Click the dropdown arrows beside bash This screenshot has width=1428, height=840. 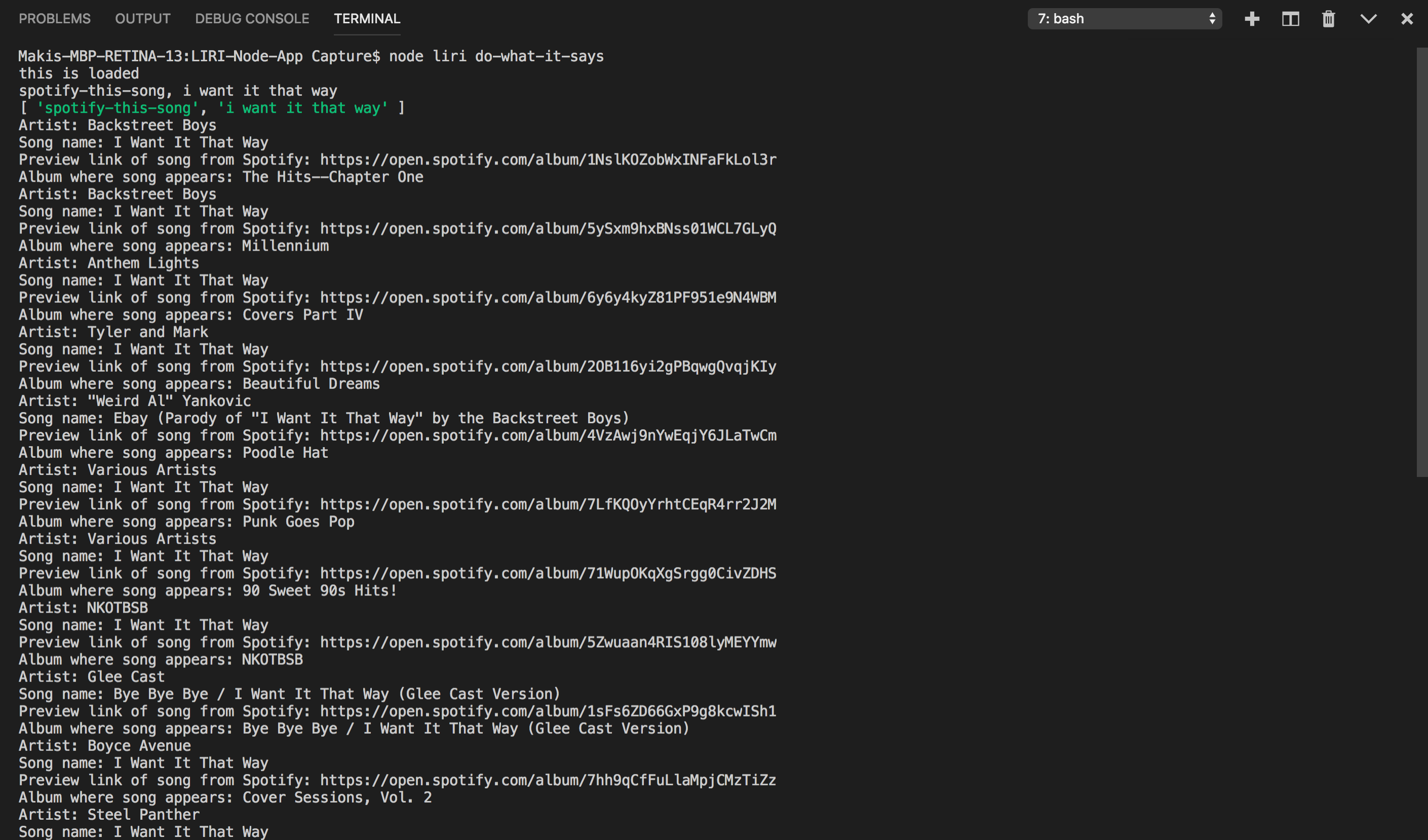click(1212, 19)
